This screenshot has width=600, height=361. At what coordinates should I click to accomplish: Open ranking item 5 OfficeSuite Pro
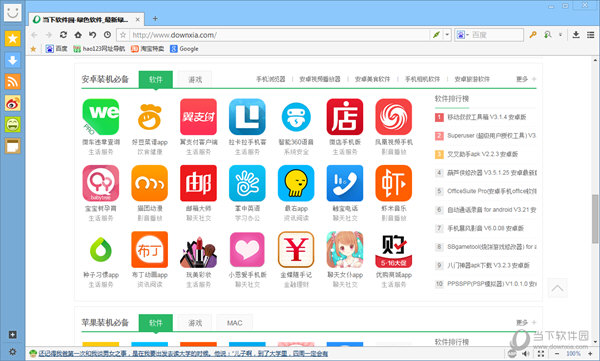pos(486,191)
